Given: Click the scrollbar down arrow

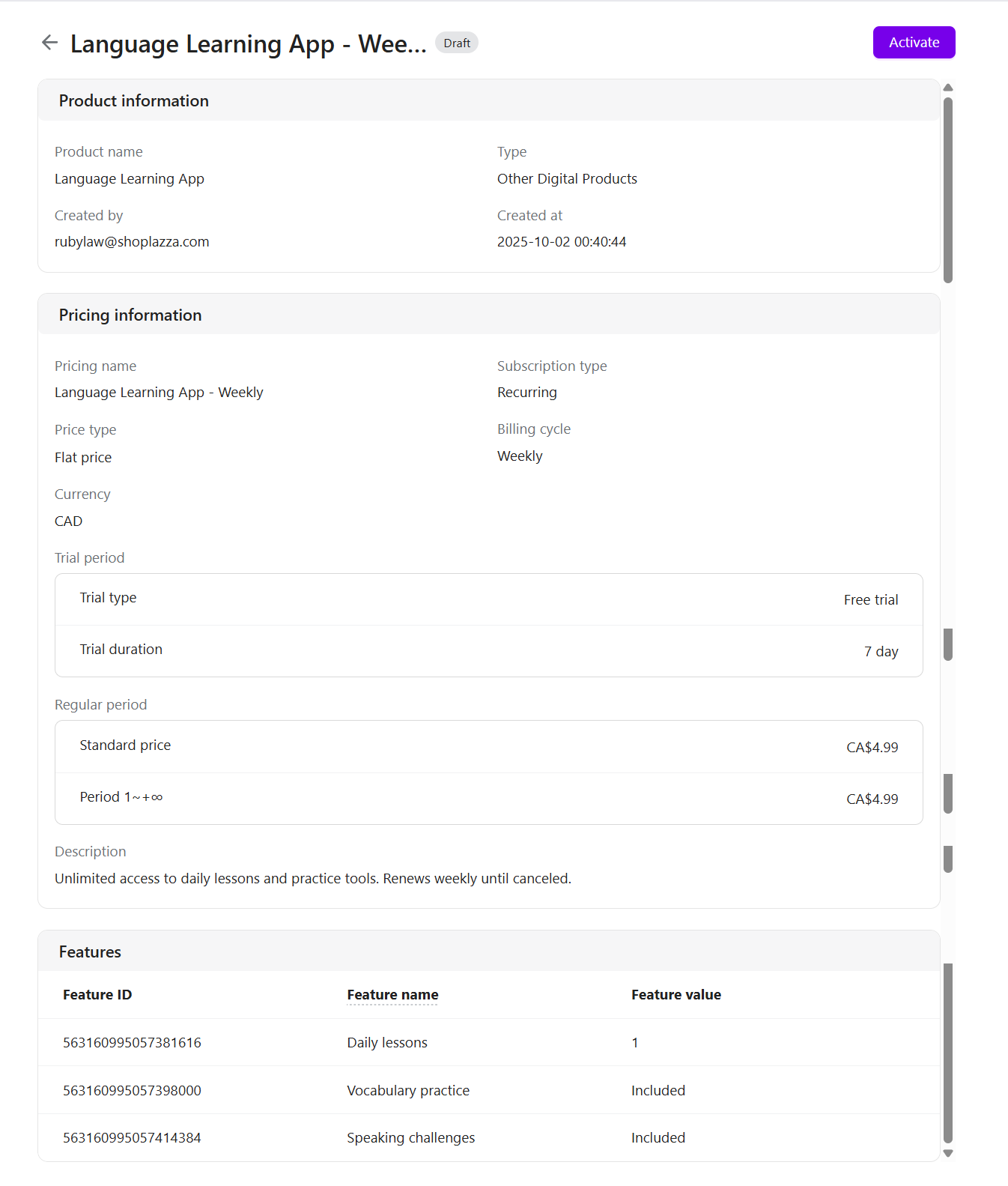Looking at the screenshot, I should [x=948, y=1153].
